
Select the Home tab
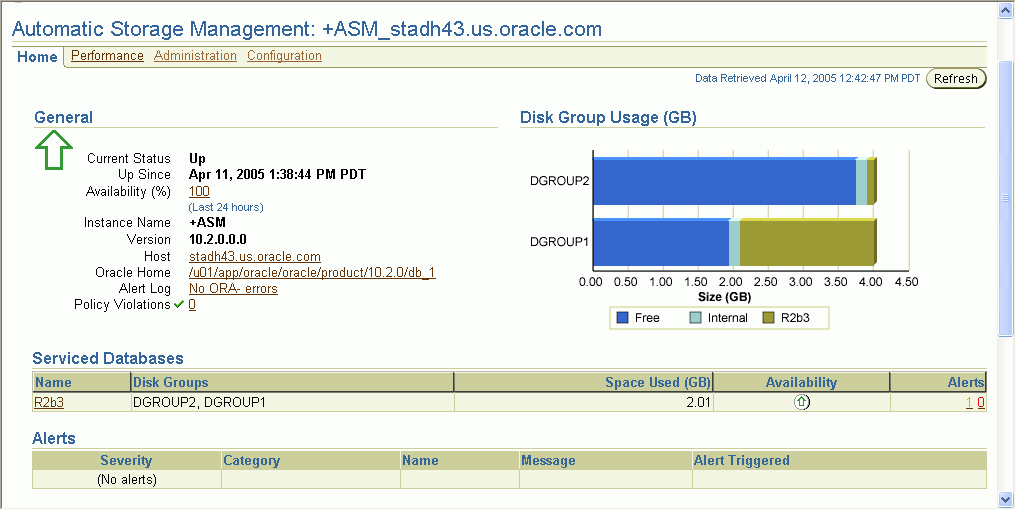click(37, 57)
